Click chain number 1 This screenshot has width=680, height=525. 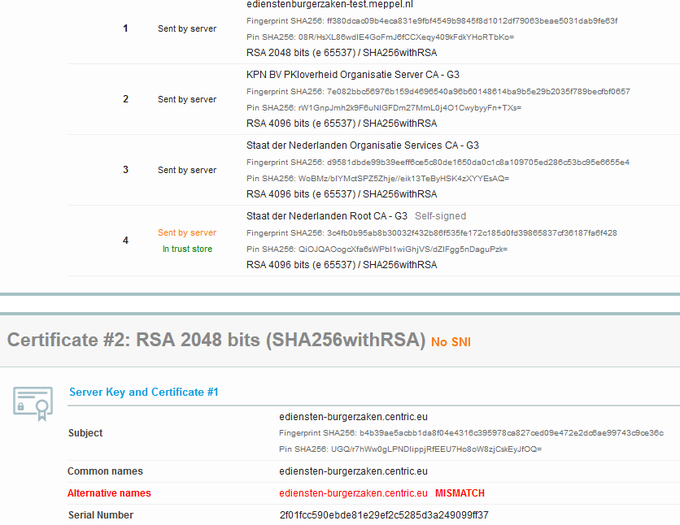[125, 29]
